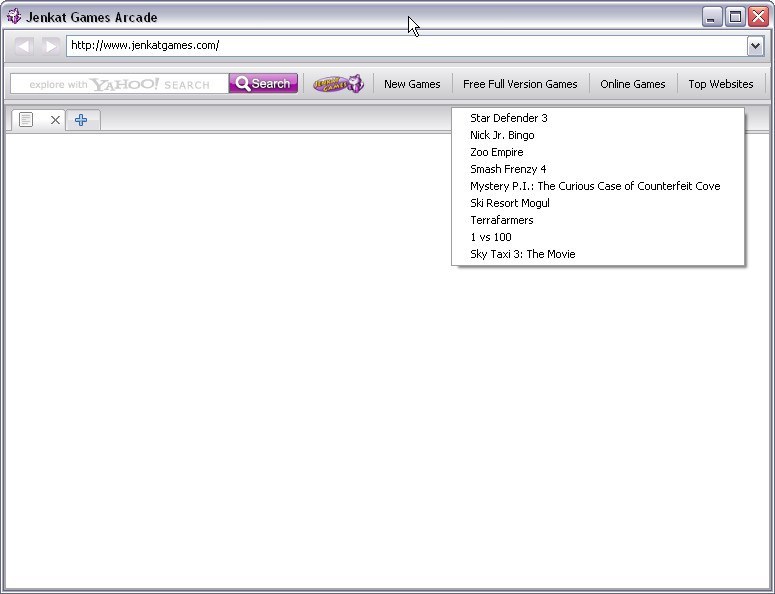Viewport: 775px width, 594px height.
Task: Open the New Games menu
Action: [412, 84]
